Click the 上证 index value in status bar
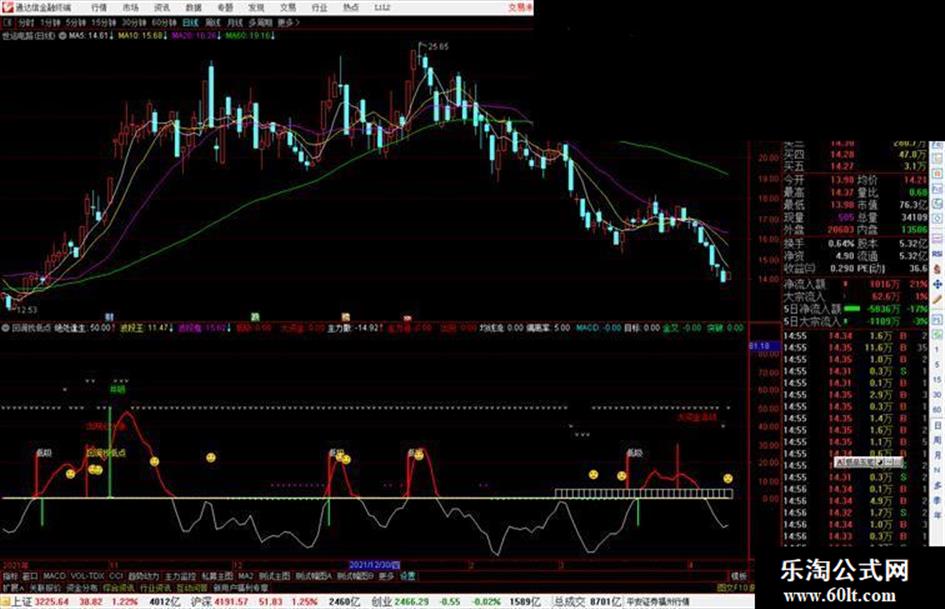The width and height of the screenshot is (945, 609). pyautogui.click(x=52, y=602)
